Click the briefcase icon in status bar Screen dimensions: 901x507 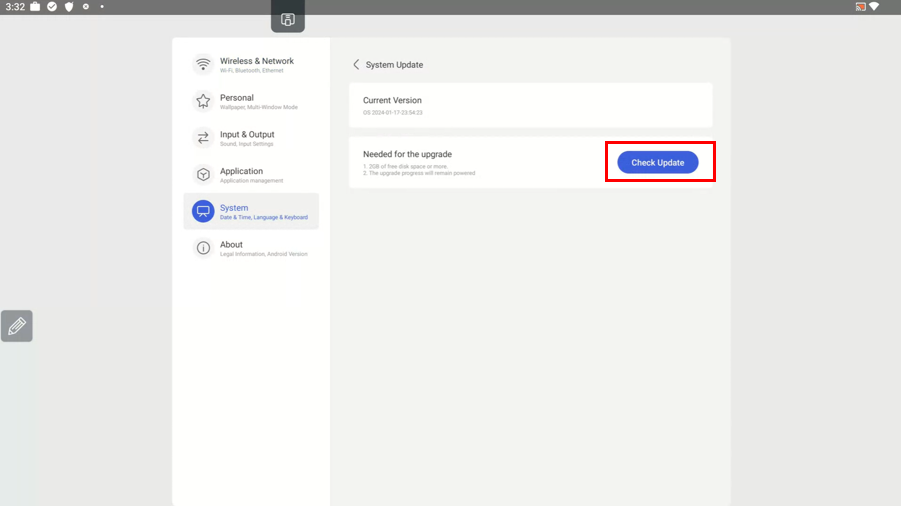click(x=35, y=7)
